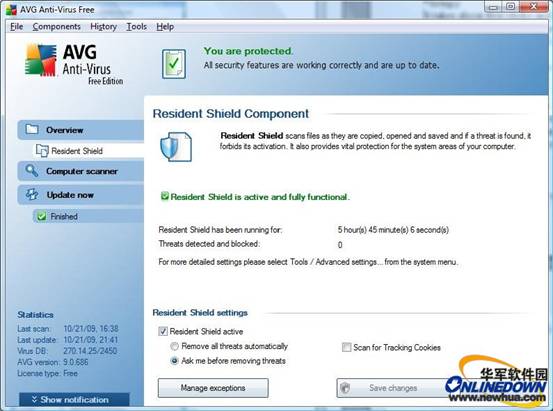Click the active status green check icon
Viewport: 553px width, 411px height.
coord(165,196)
